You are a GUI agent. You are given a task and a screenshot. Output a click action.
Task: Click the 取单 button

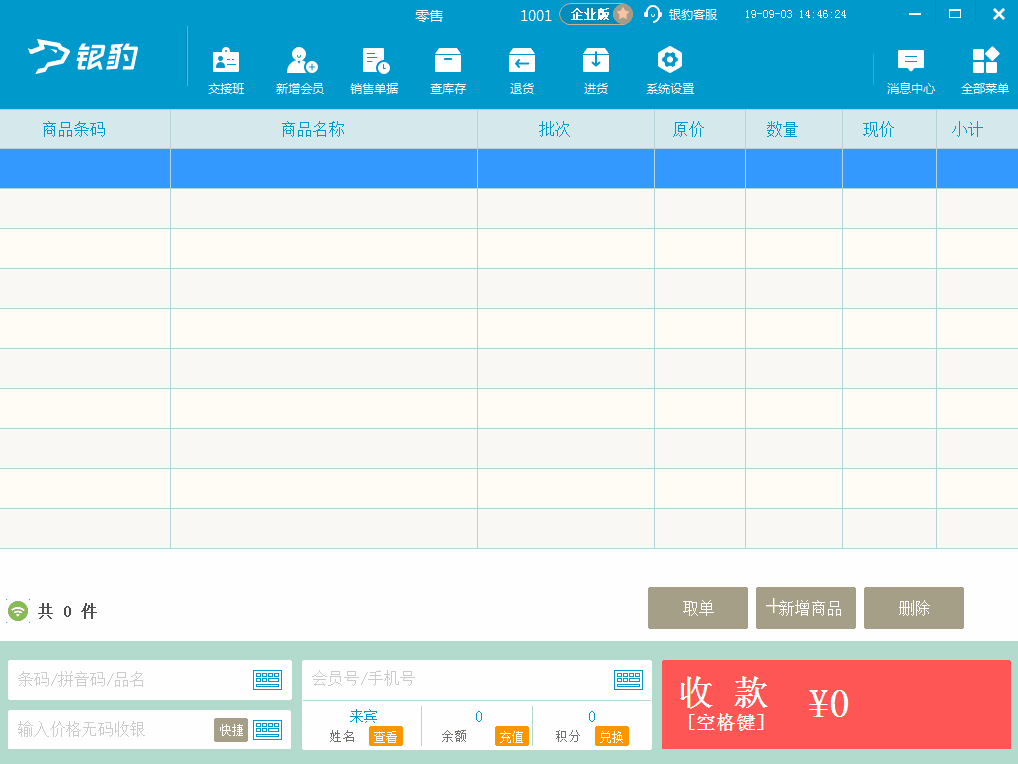coord(698,608)
